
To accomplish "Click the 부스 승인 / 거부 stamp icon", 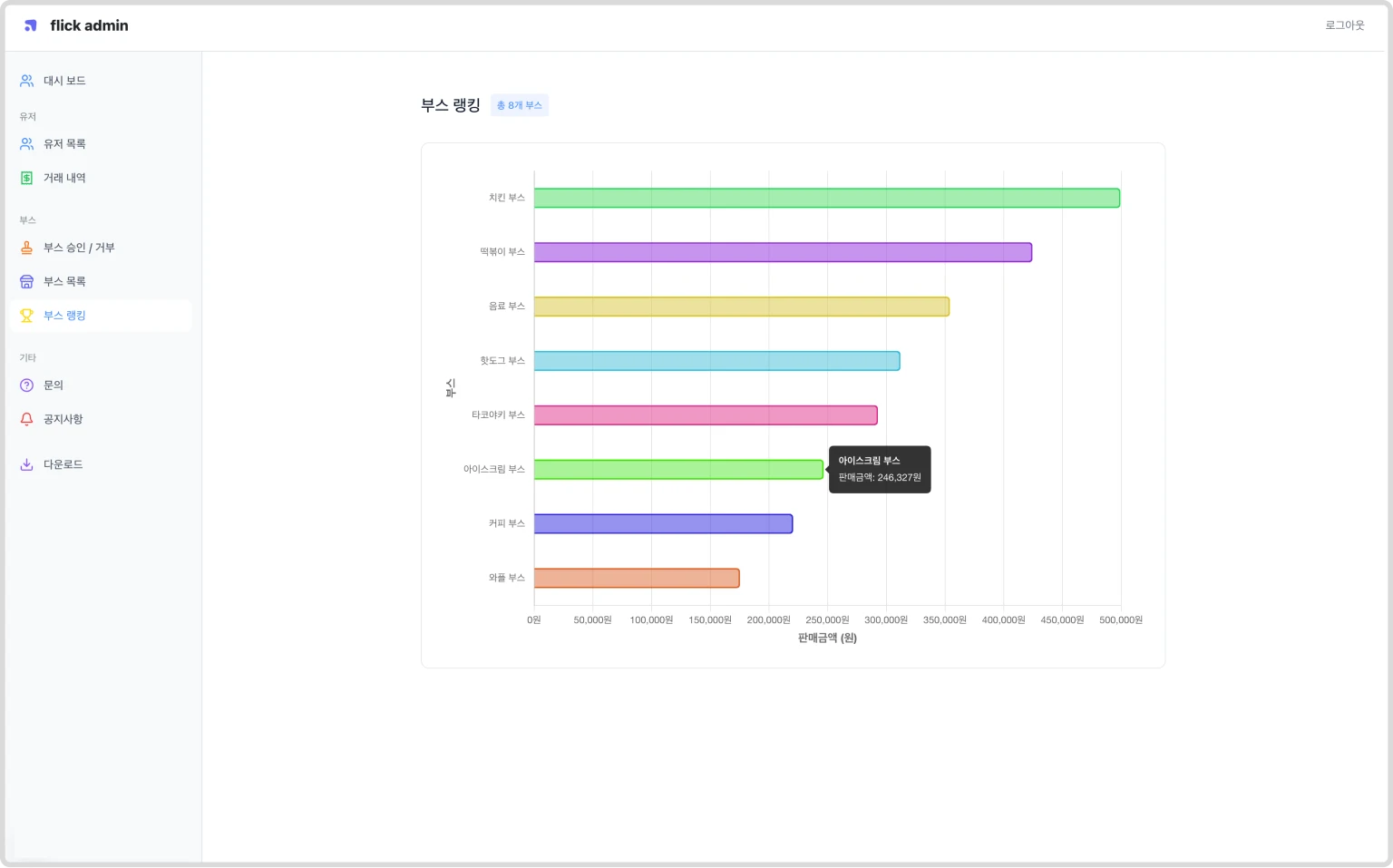I will [27, 248].
